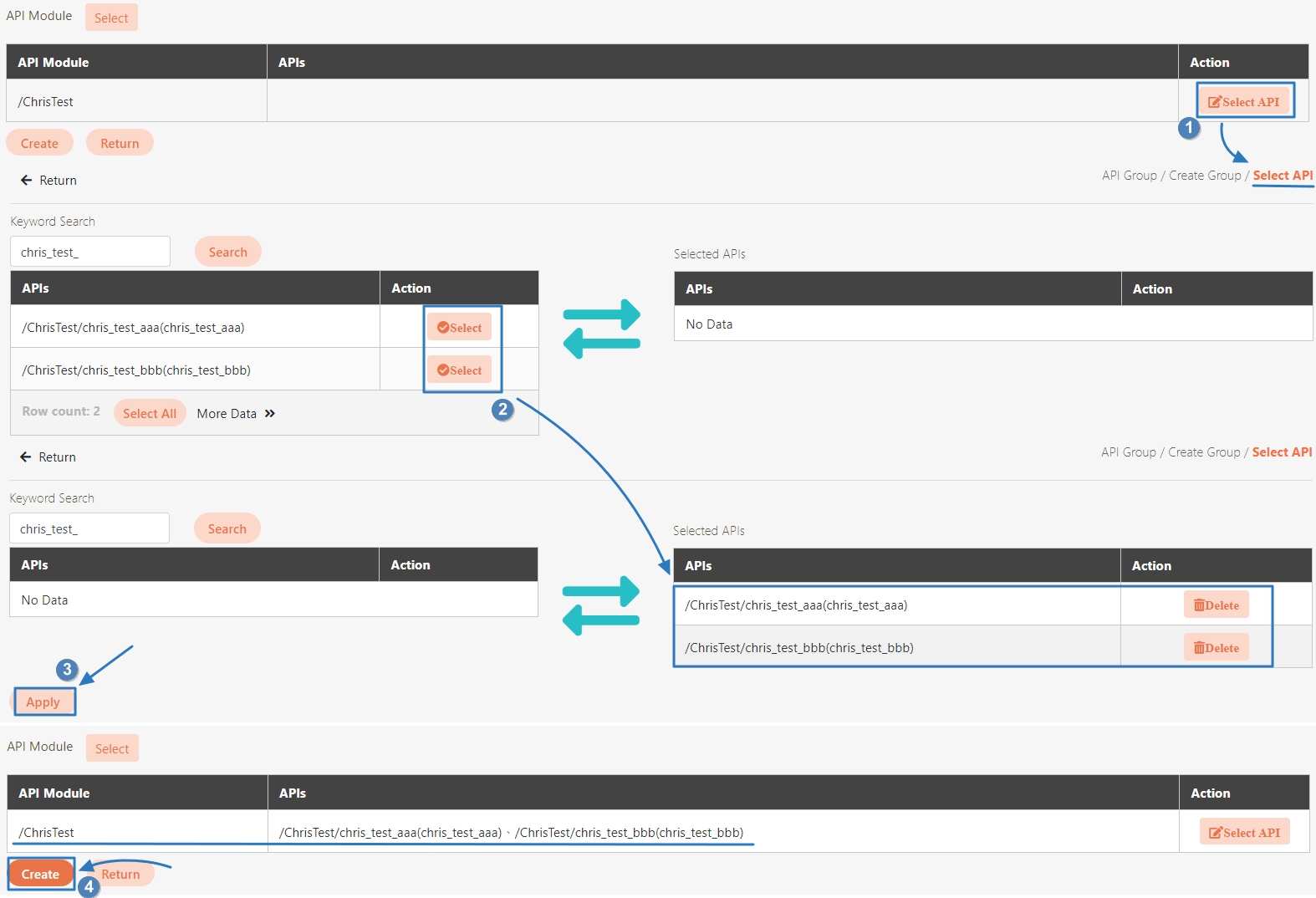Open Create Group breadcrumb in lower panel
The height and width of the screenshot is (898, 1316).
[x=1204, y=452]
